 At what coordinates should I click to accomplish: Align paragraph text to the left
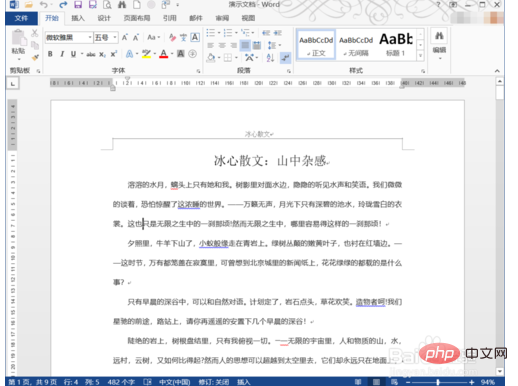[210, 45]
